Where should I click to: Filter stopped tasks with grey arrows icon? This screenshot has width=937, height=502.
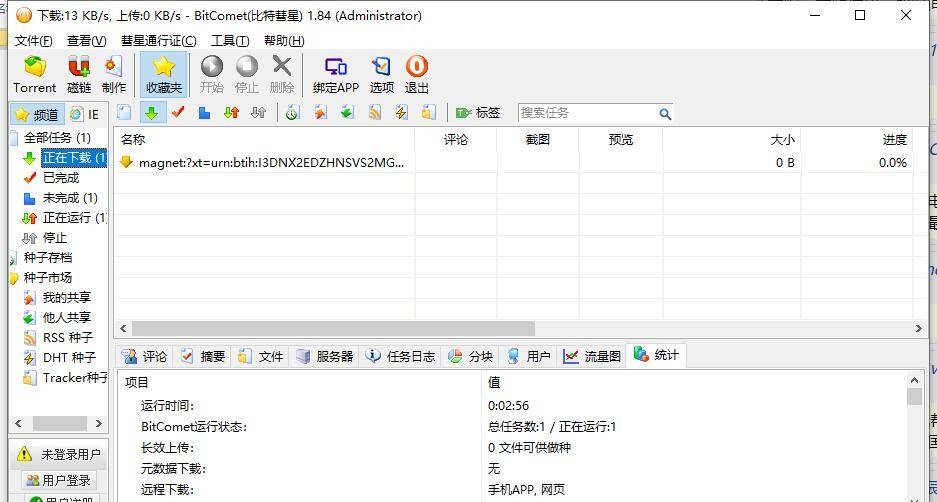[x=258, y=112]
